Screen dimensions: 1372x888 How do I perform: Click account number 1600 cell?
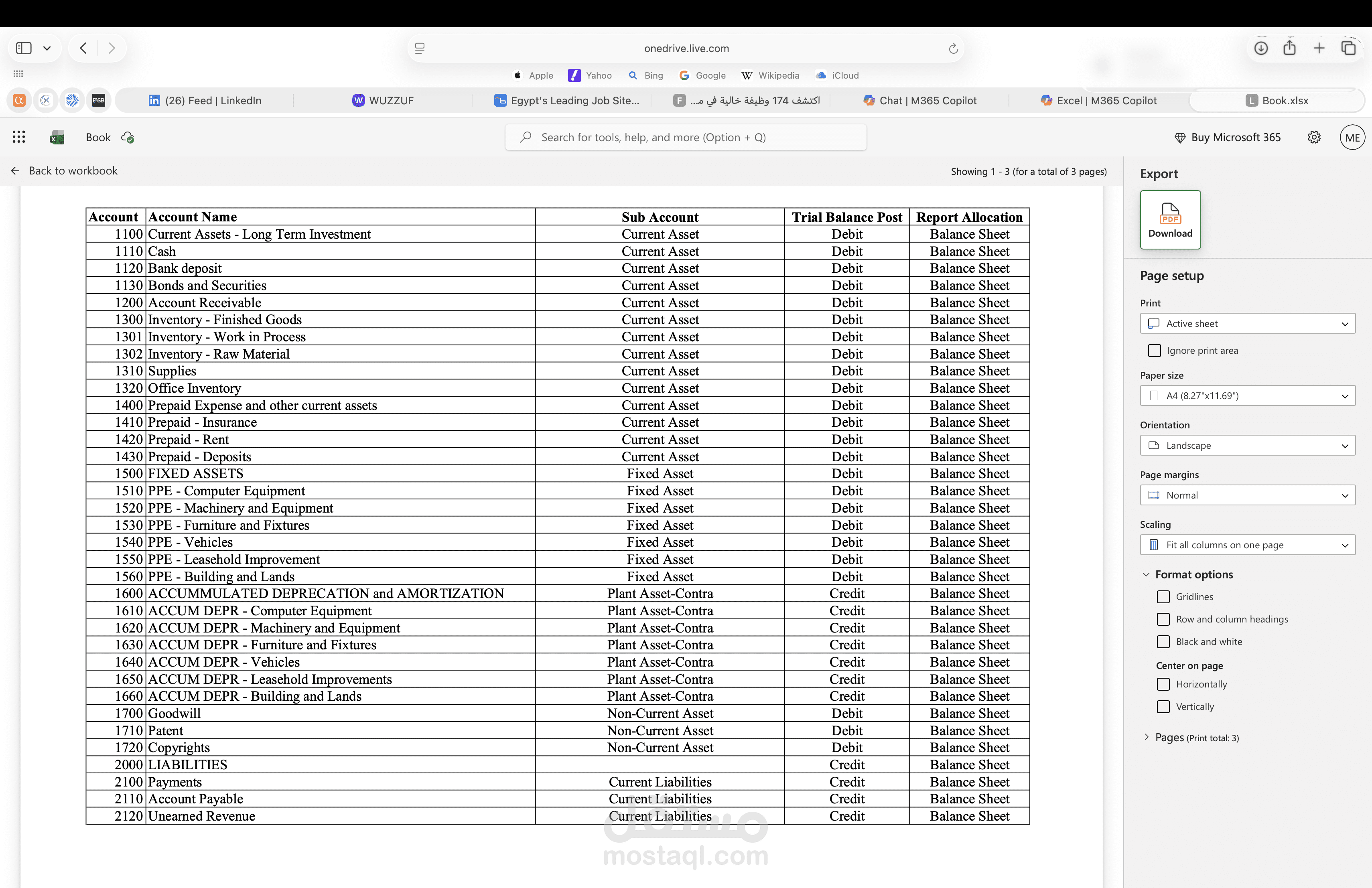pyautogui.click(x=116, y=594)
